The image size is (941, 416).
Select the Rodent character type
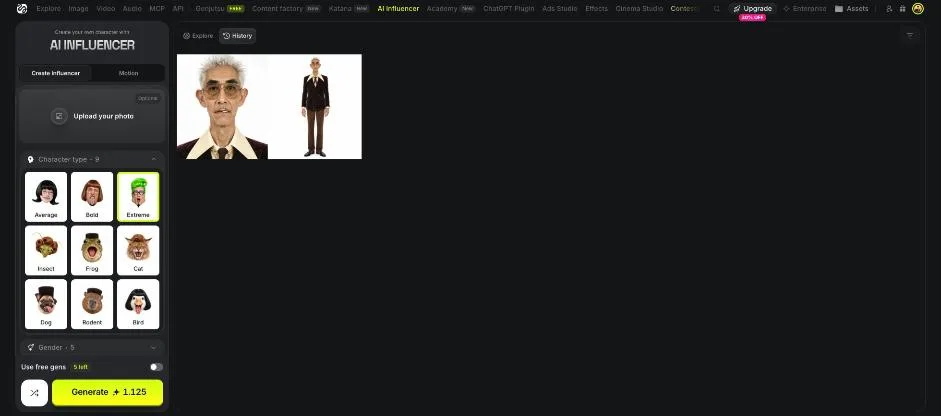pos(92,304)
